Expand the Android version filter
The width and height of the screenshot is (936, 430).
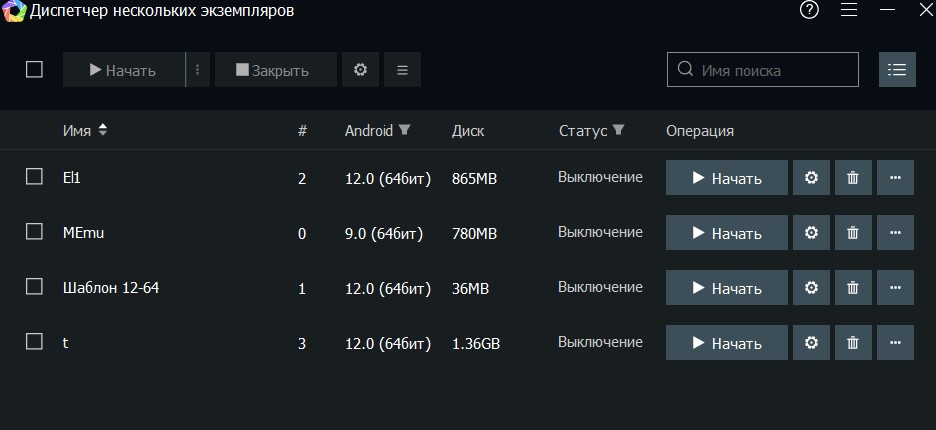point(404,130)
